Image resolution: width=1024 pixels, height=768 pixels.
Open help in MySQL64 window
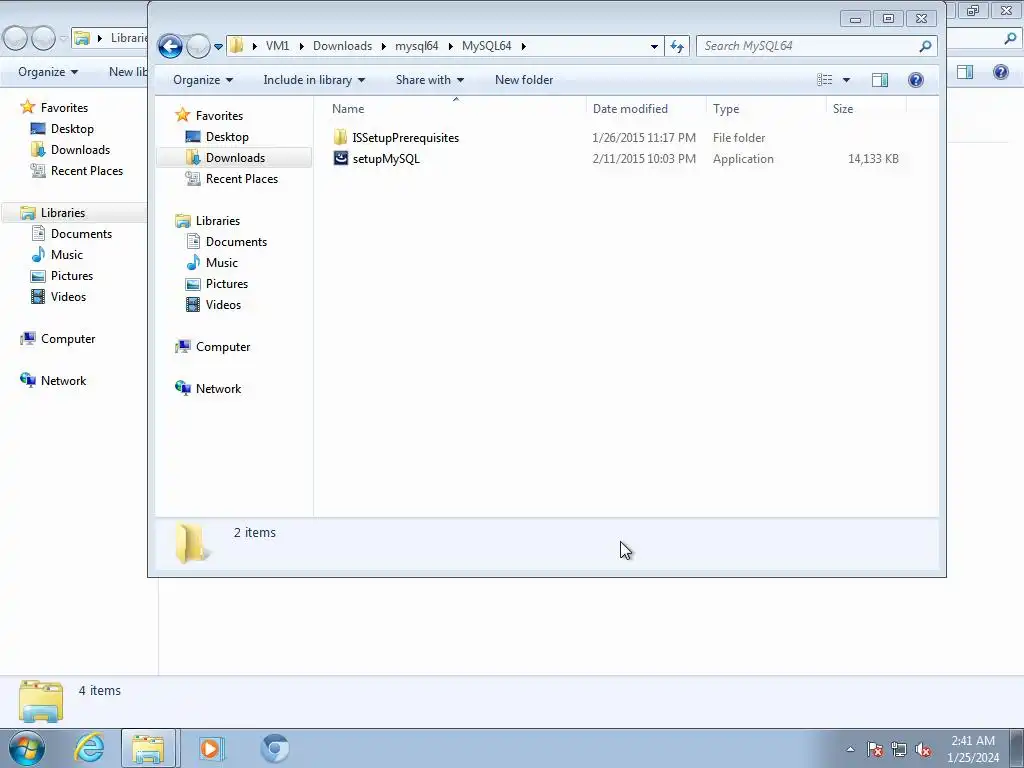916,80
